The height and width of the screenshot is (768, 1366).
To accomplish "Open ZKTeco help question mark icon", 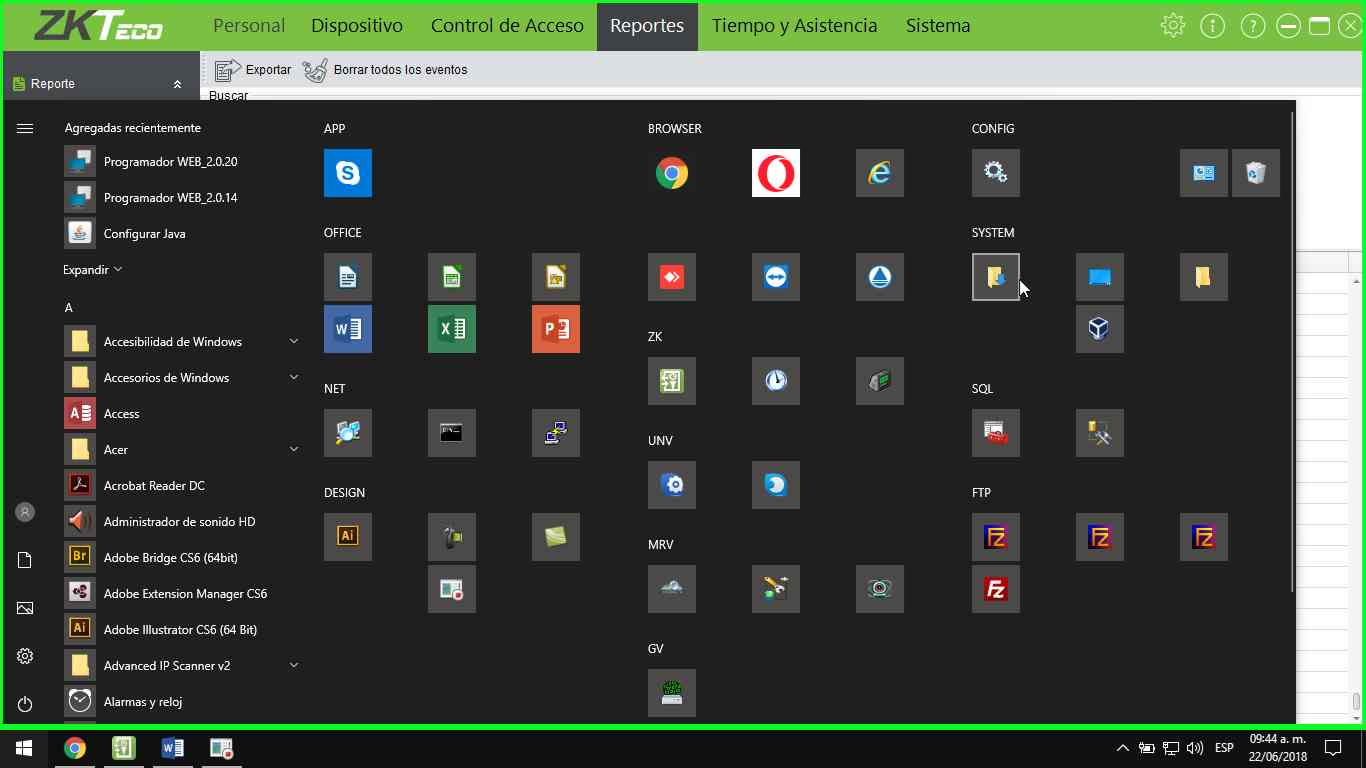I will pyautogui.click(x=1252, y=26).
